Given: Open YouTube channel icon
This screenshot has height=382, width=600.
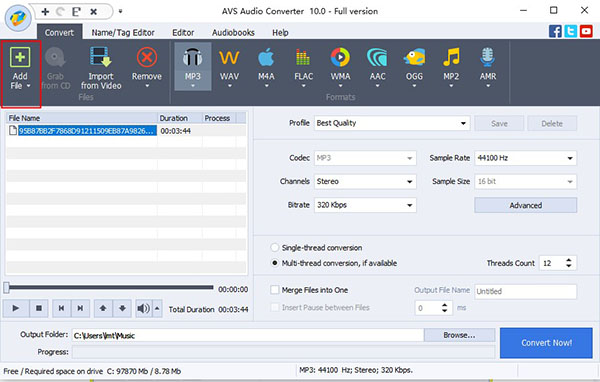Looking at the screenshot, I should pyautogui.click(x=586, y=31).
